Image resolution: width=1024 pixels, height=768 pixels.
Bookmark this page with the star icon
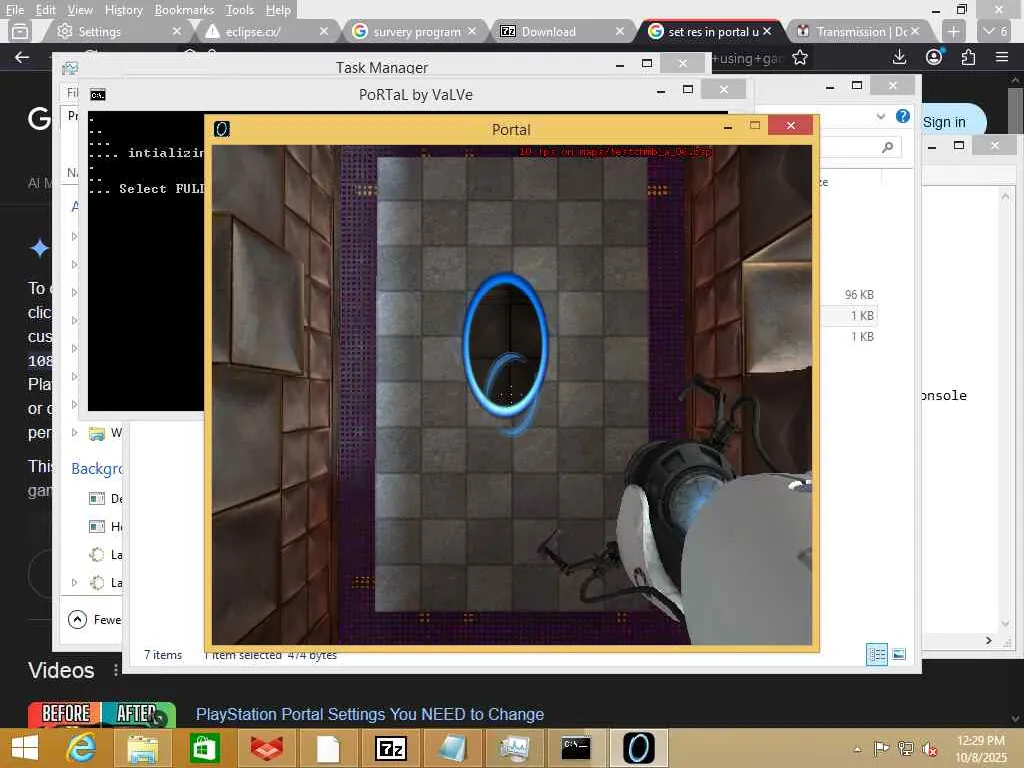[x=799, y=58]
